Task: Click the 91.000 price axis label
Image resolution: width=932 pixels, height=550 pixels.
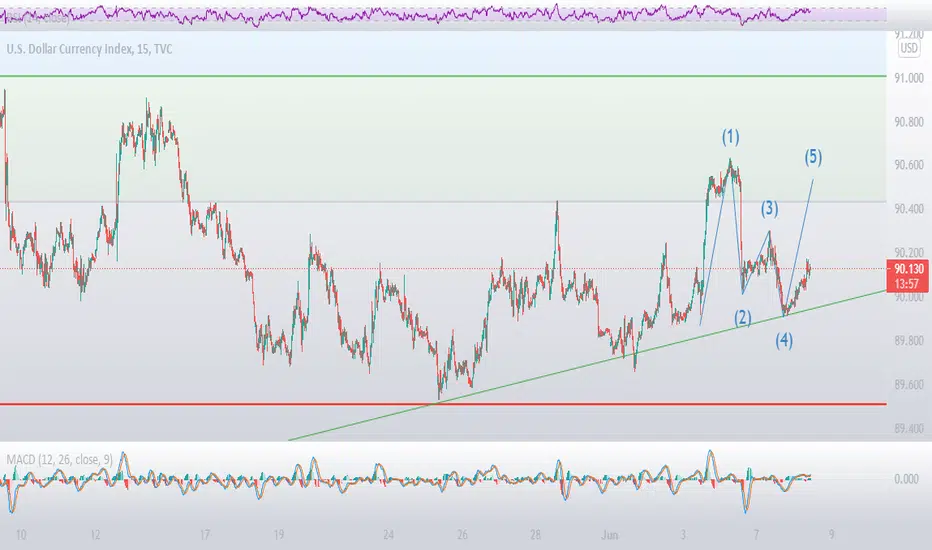Action: (909, 78)
